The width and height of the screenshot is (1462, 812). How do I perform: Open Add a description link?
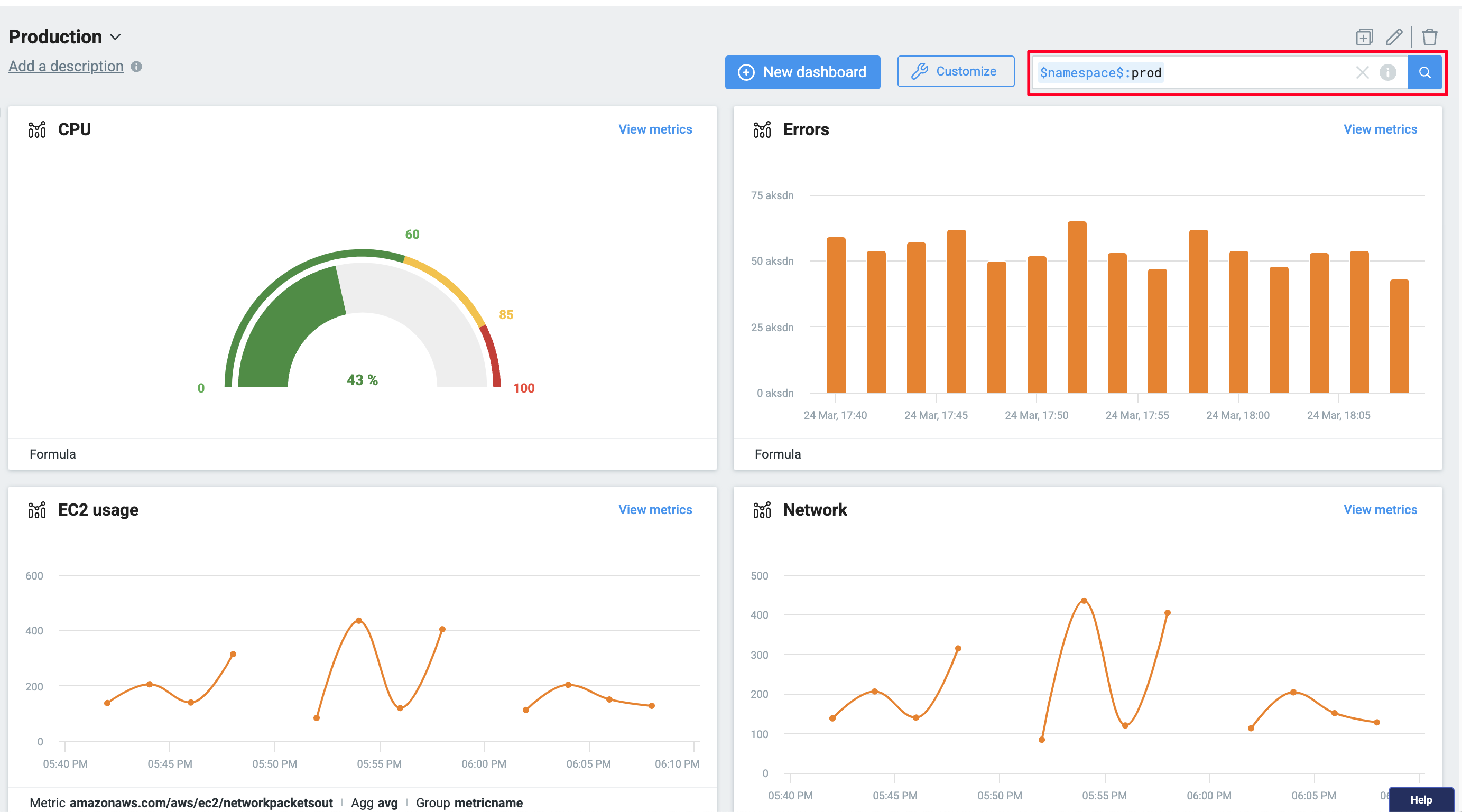click(x=66, y=67)
